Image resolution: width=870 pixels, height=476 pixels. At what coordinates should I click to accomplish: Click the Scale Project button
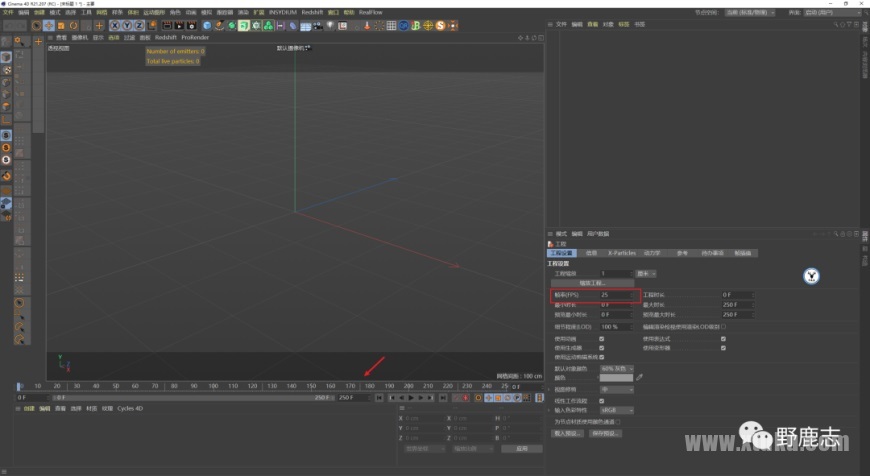click(592, 283)
